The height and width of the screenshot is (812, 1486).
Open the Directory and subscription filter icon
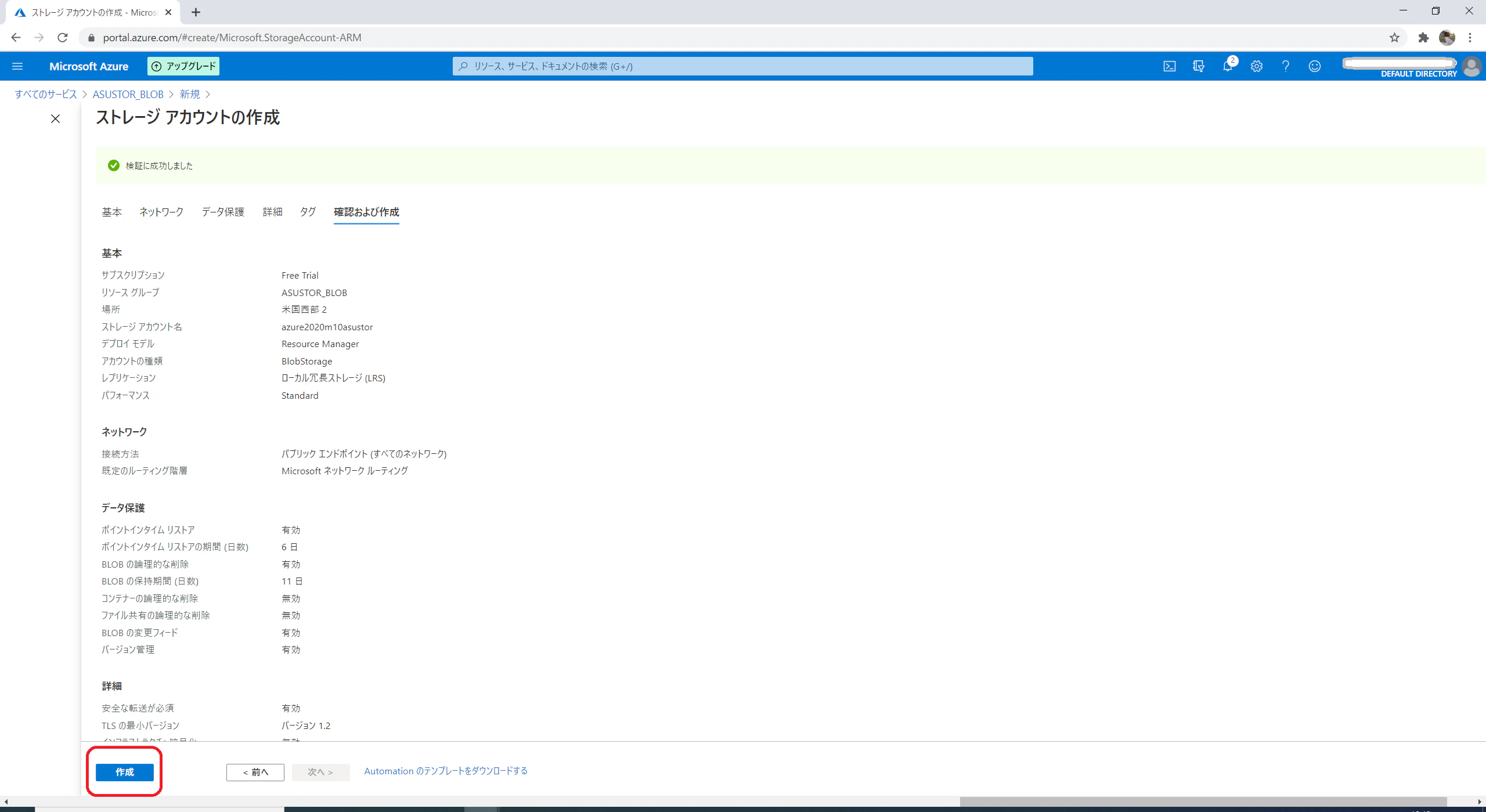click(1199, 66)
